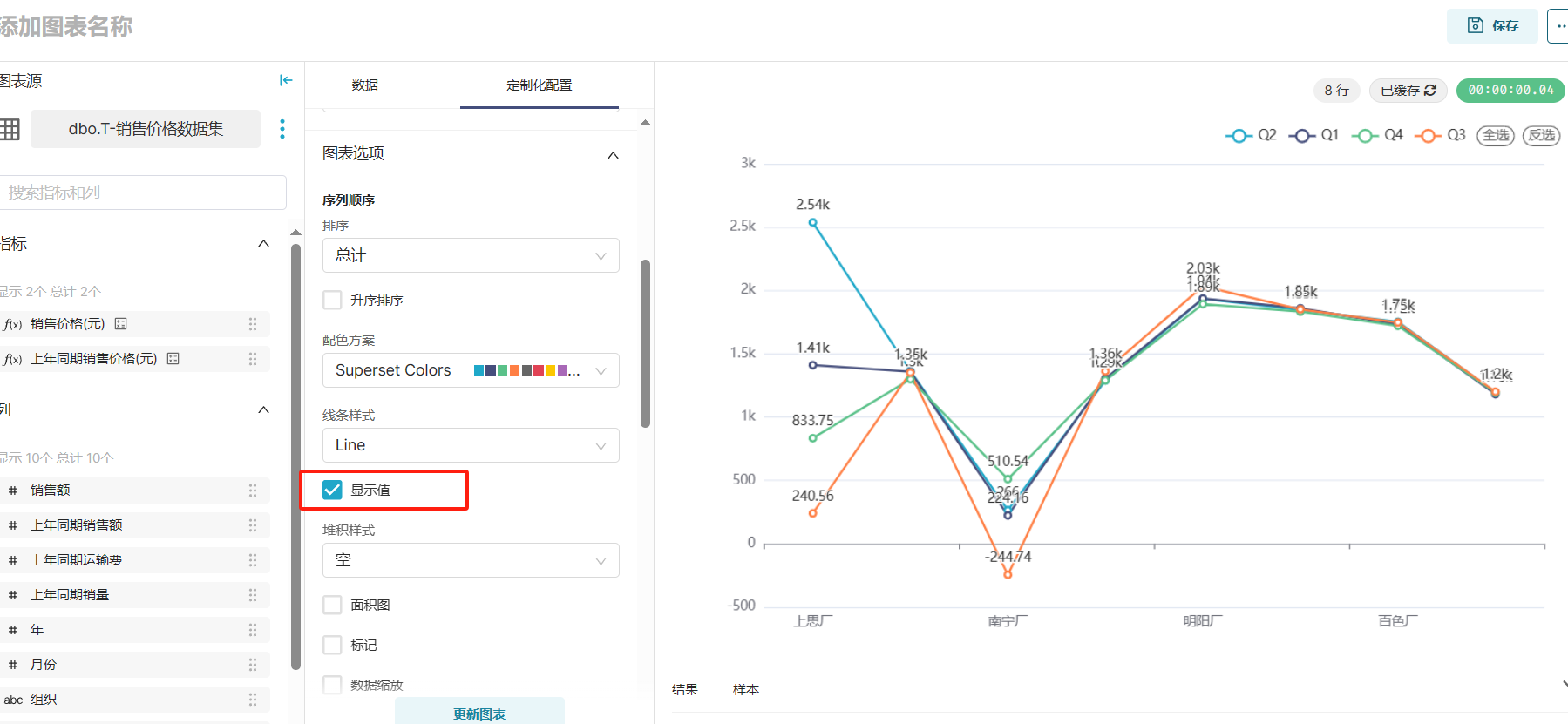The image size is (1568, 724).
Task: Open the Superset Colors scheme picker
Action: tap(471, 370)
